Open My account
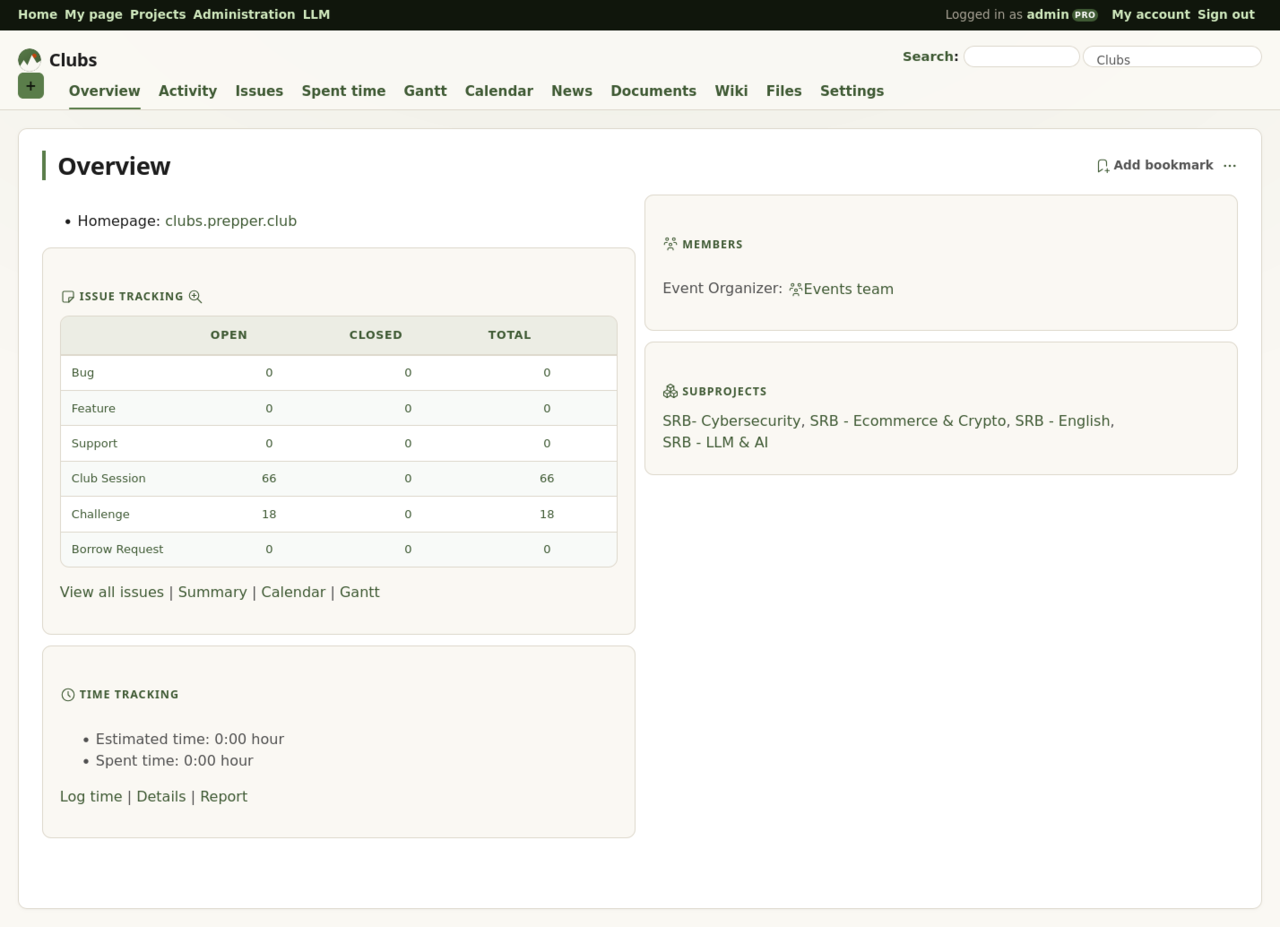The image size is (1280, 927). pyautogui.click(x=1151, y=14)
